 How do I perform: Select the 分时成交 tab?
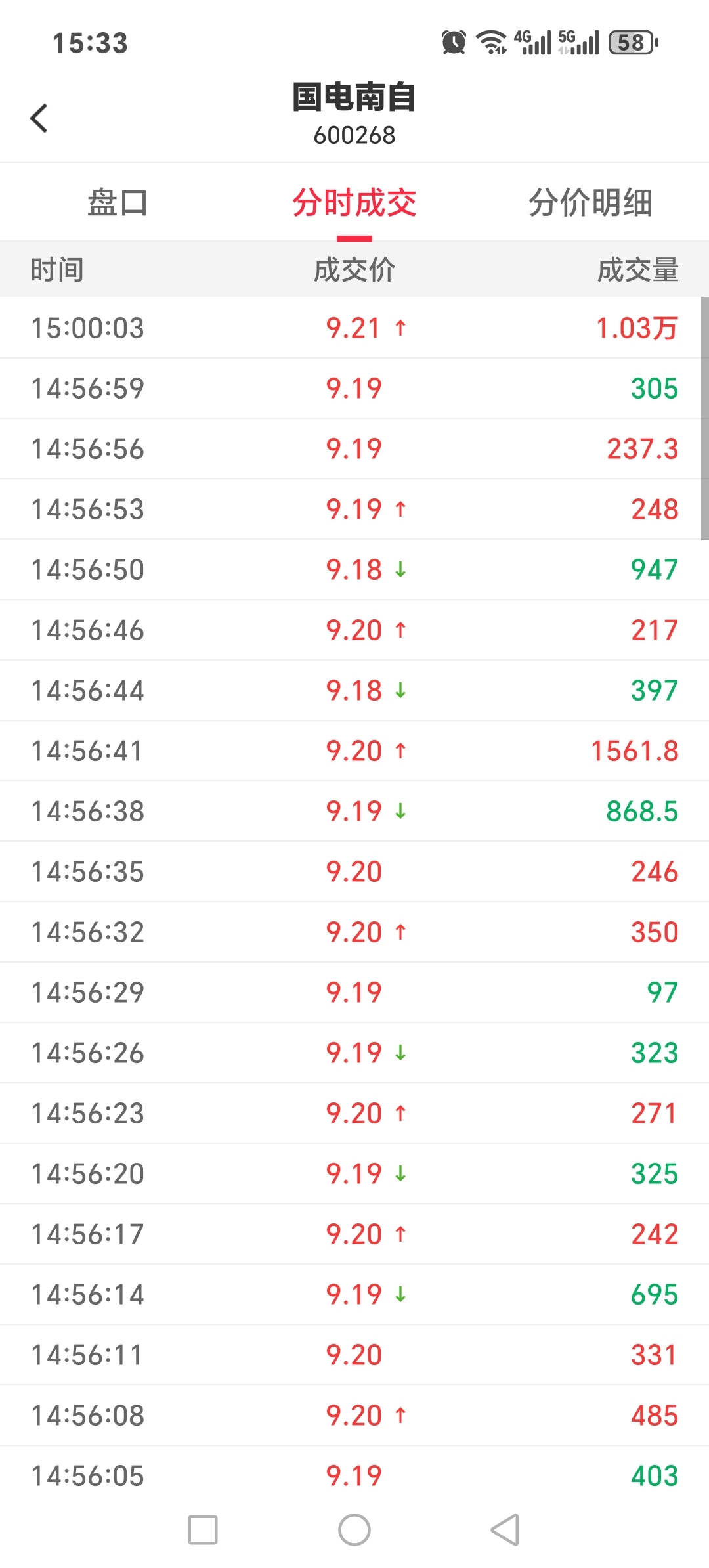point(354,202)
